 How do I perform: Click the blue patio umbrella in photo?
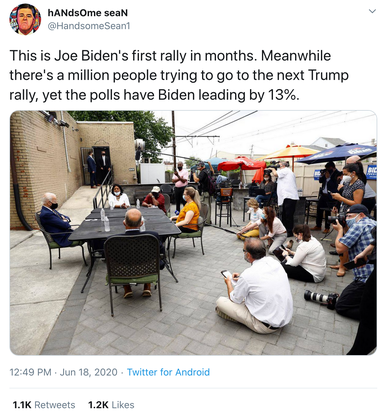337,153
